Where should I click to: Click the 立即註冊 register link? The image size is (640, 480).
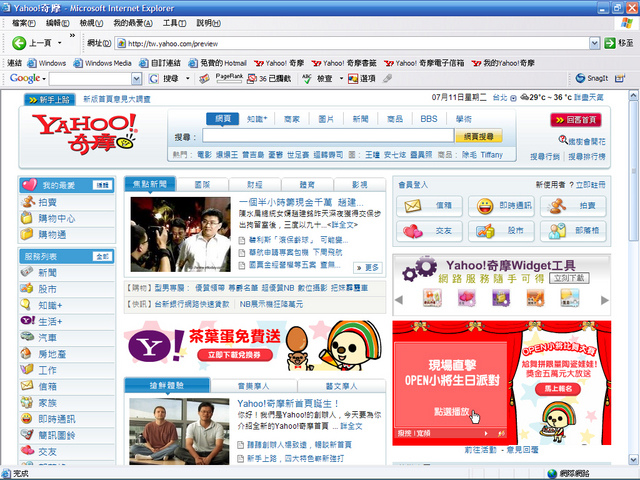pyautogui.click(x=591, y=185)
